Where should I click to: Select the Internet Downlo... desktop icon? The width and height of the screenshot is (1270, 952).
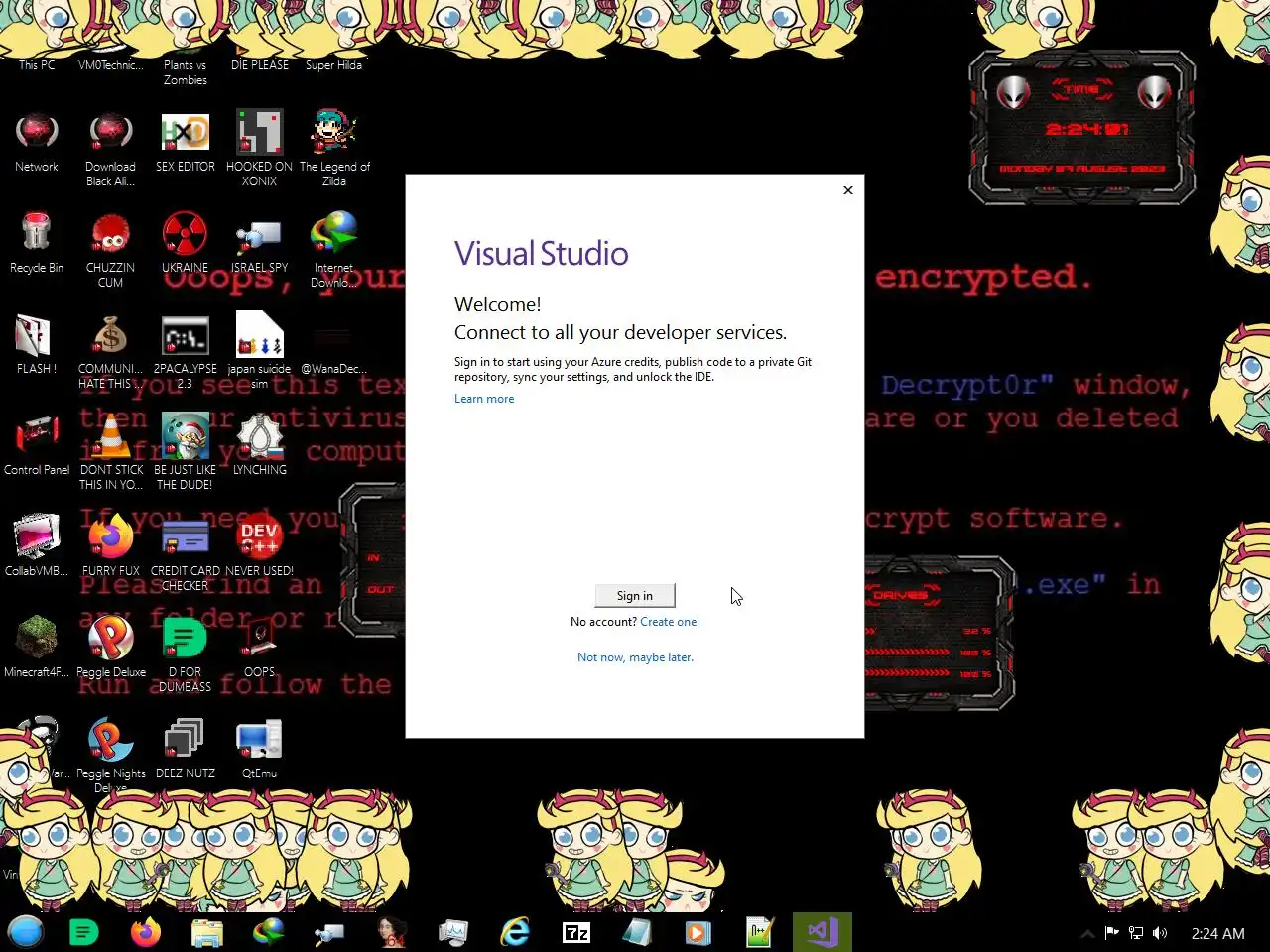334,250
